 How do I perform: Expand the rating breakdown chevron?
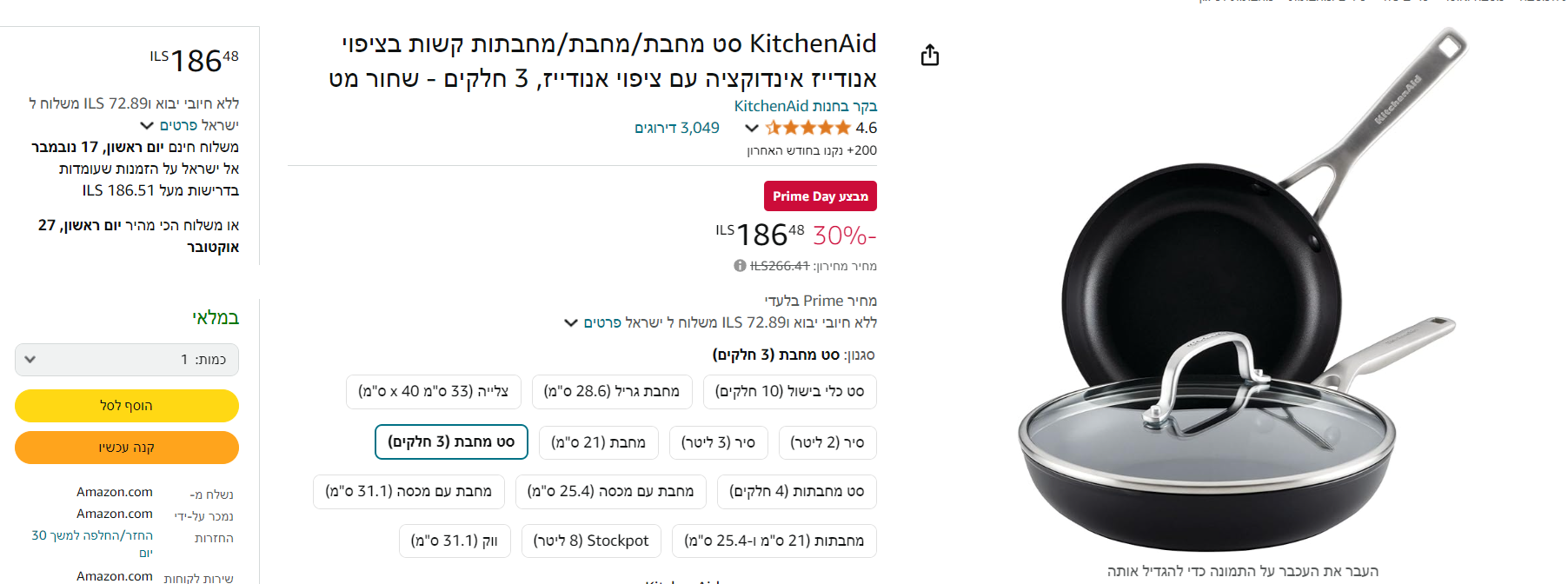click(x=752, y=128)
